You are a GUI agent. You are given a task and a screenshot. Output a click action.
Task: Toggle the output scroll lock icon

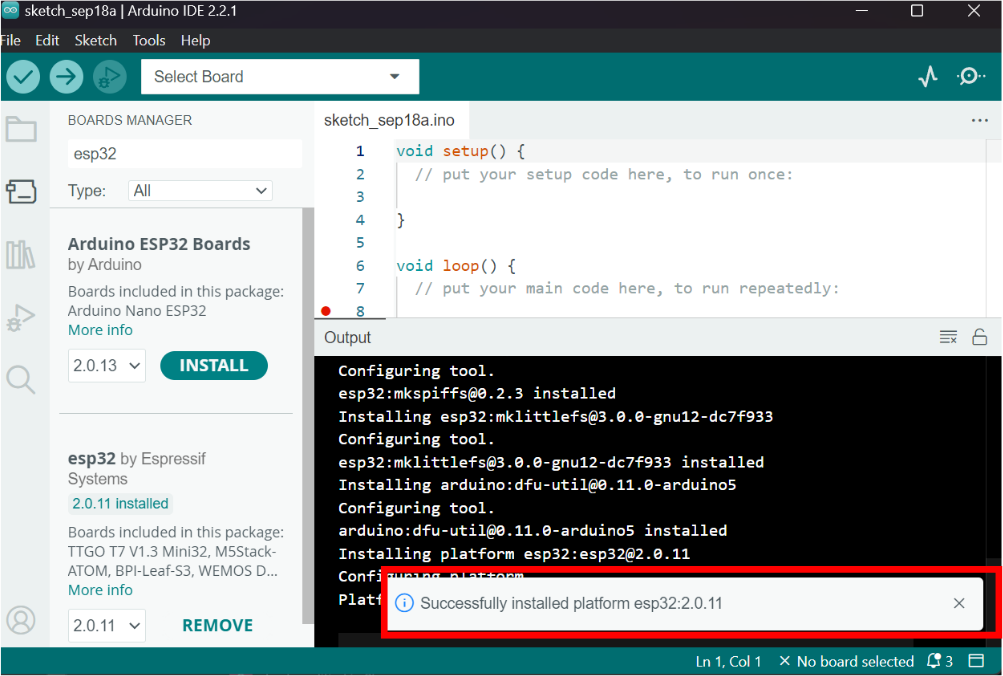(979, 337)
